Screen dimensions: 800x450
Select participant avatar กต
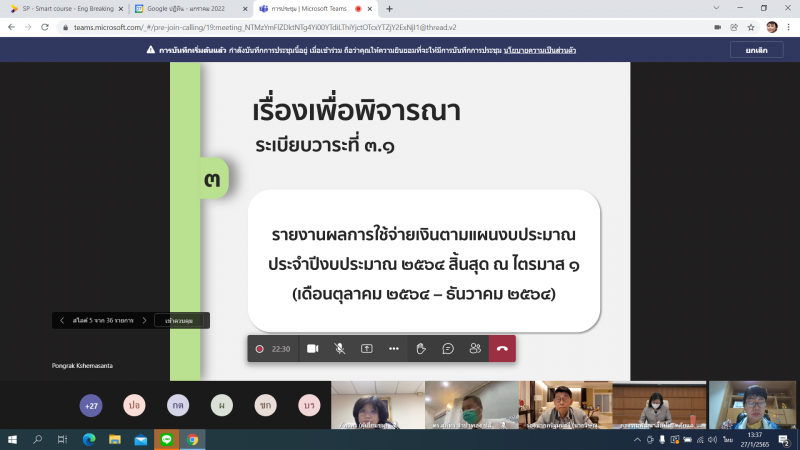178,405
